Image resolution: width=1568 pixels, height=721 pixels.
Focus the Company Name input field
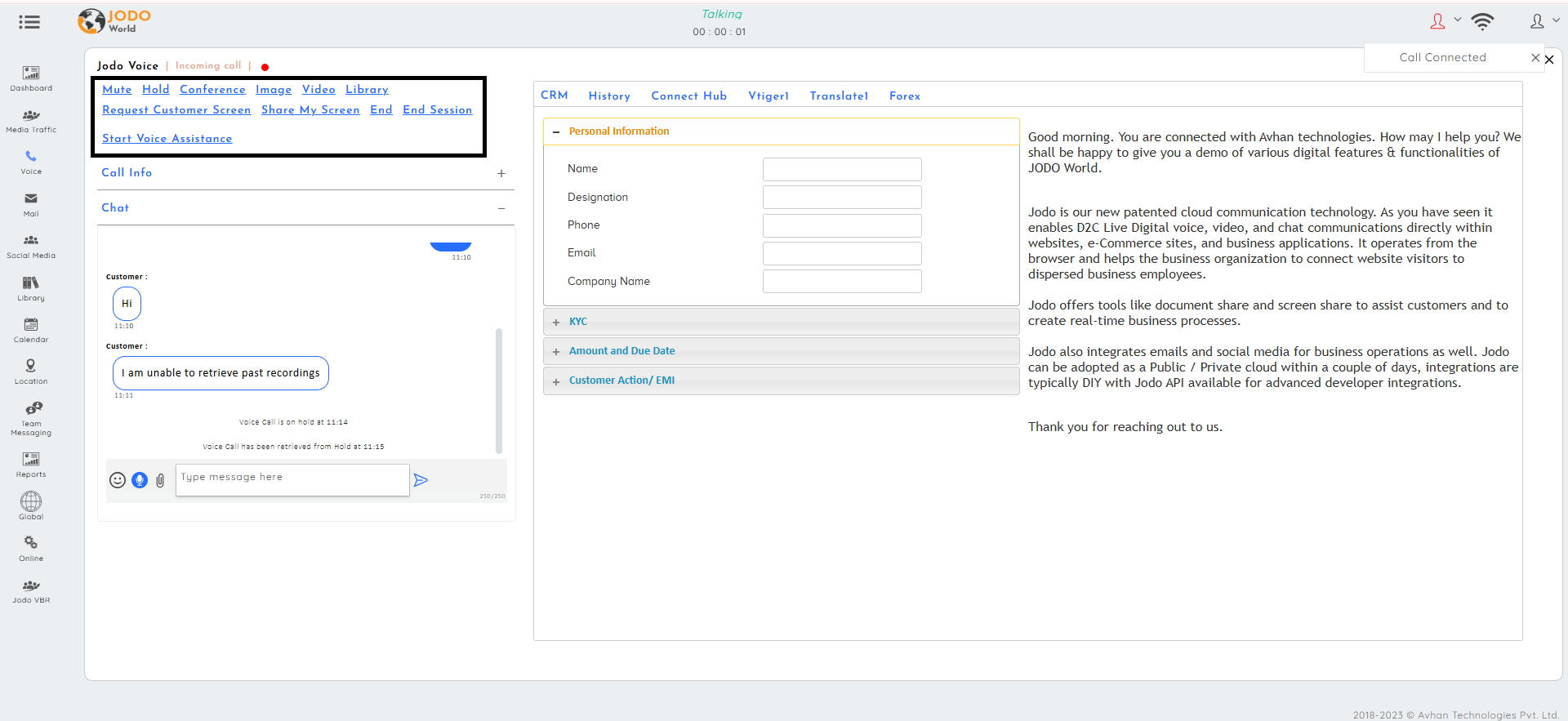(x=842, y=281)
